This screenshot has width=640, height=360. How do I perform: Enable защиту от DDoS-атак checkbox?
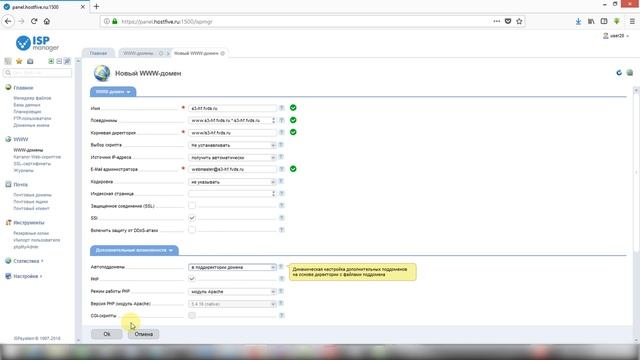pyautogui.click(x=192, y=230)
